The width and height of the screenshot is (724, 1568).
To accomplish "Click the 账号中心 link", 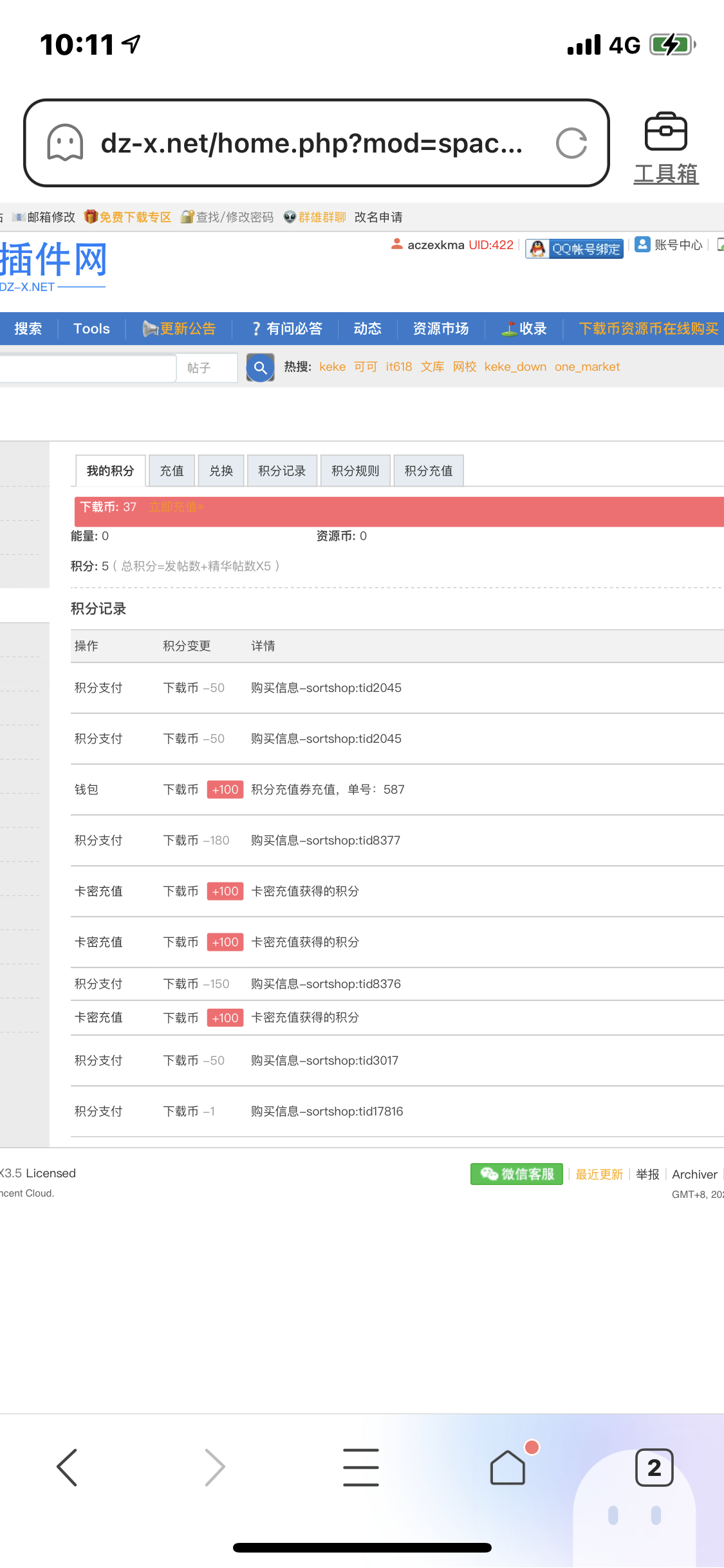I will 669,245.
